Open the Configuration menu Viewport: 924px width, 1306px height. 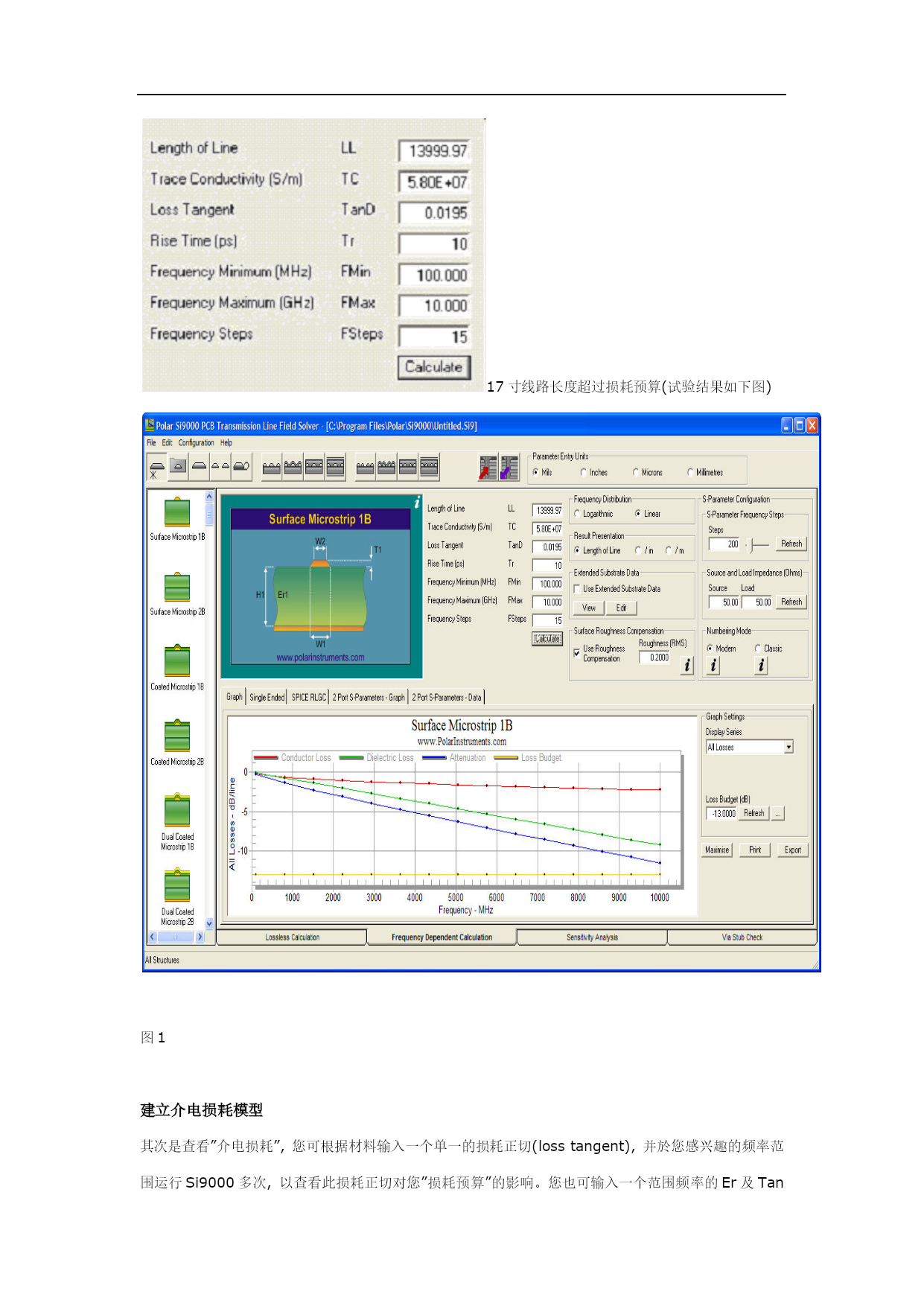click(196, 443)
